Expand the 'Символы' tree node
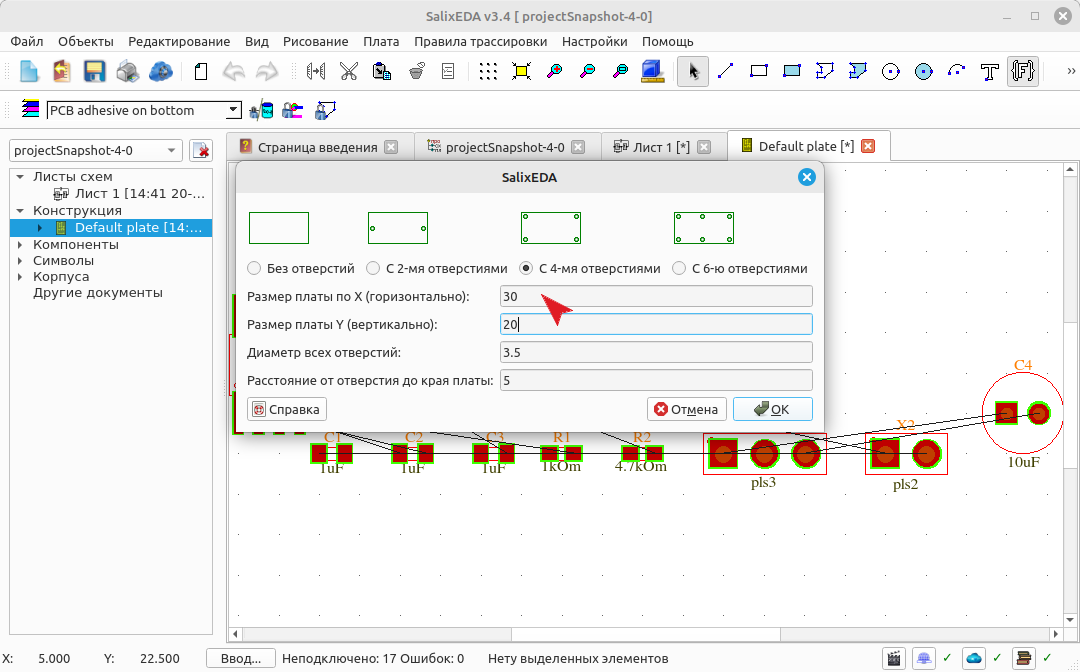The image size is (1080, 672). tap(20, 261)
